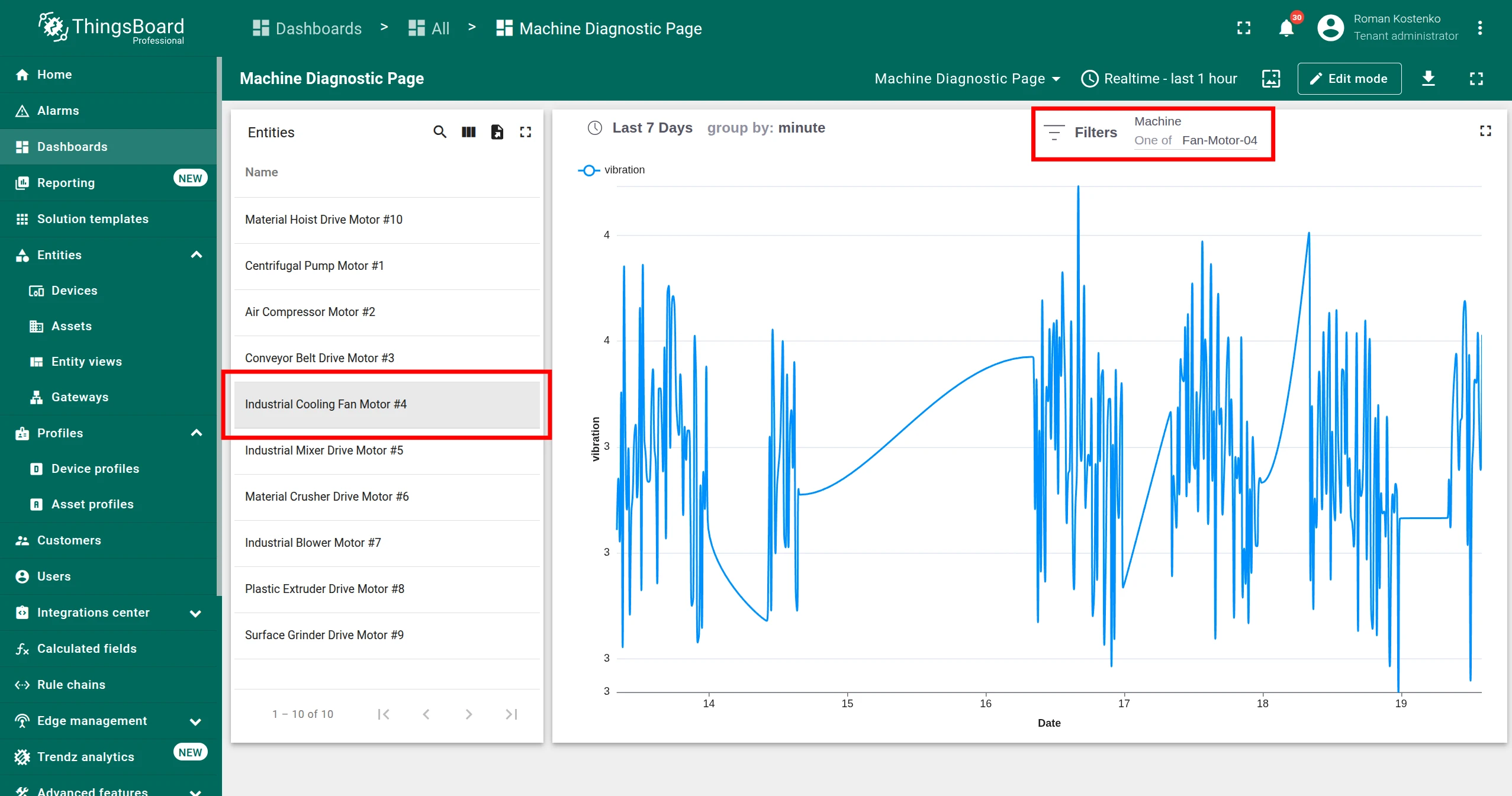1512x796 pixels.
Task: Expand the Integrations center menu
Action: [x=195, y=613]
